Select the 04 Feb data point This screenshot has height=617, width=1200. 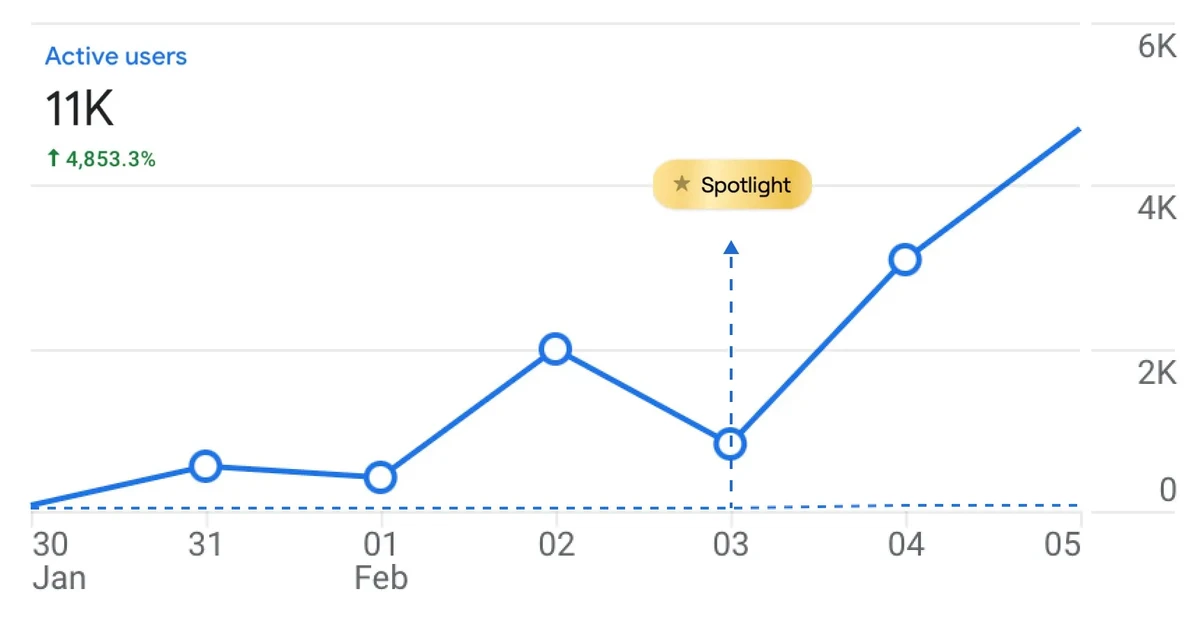[x=905, y=260]
